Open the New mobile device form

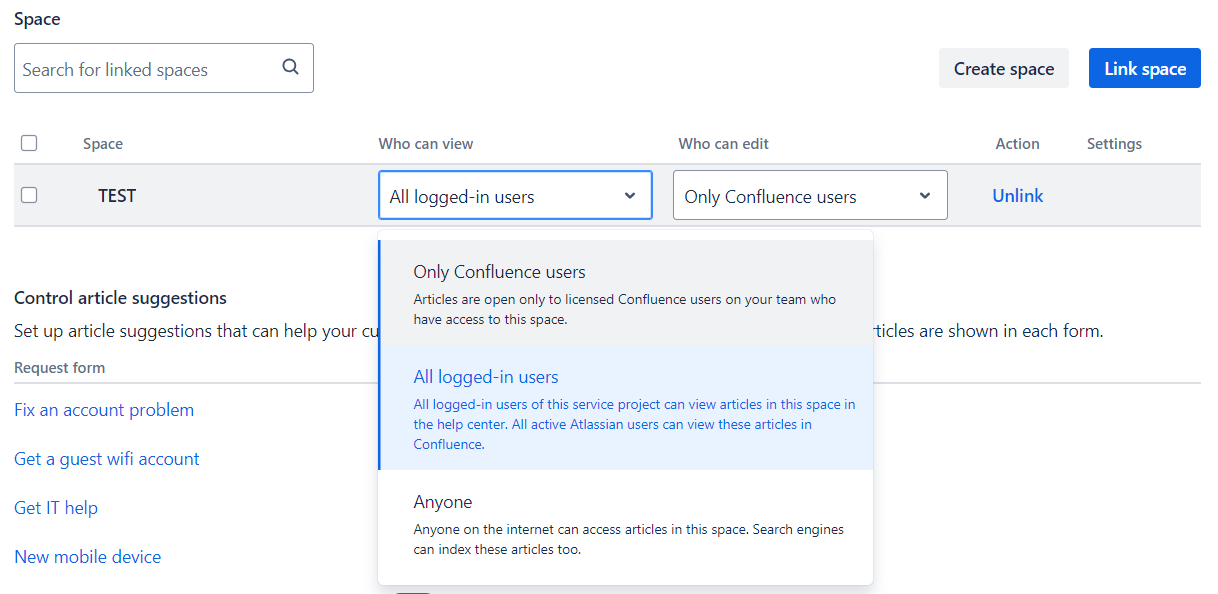[88, 557]
